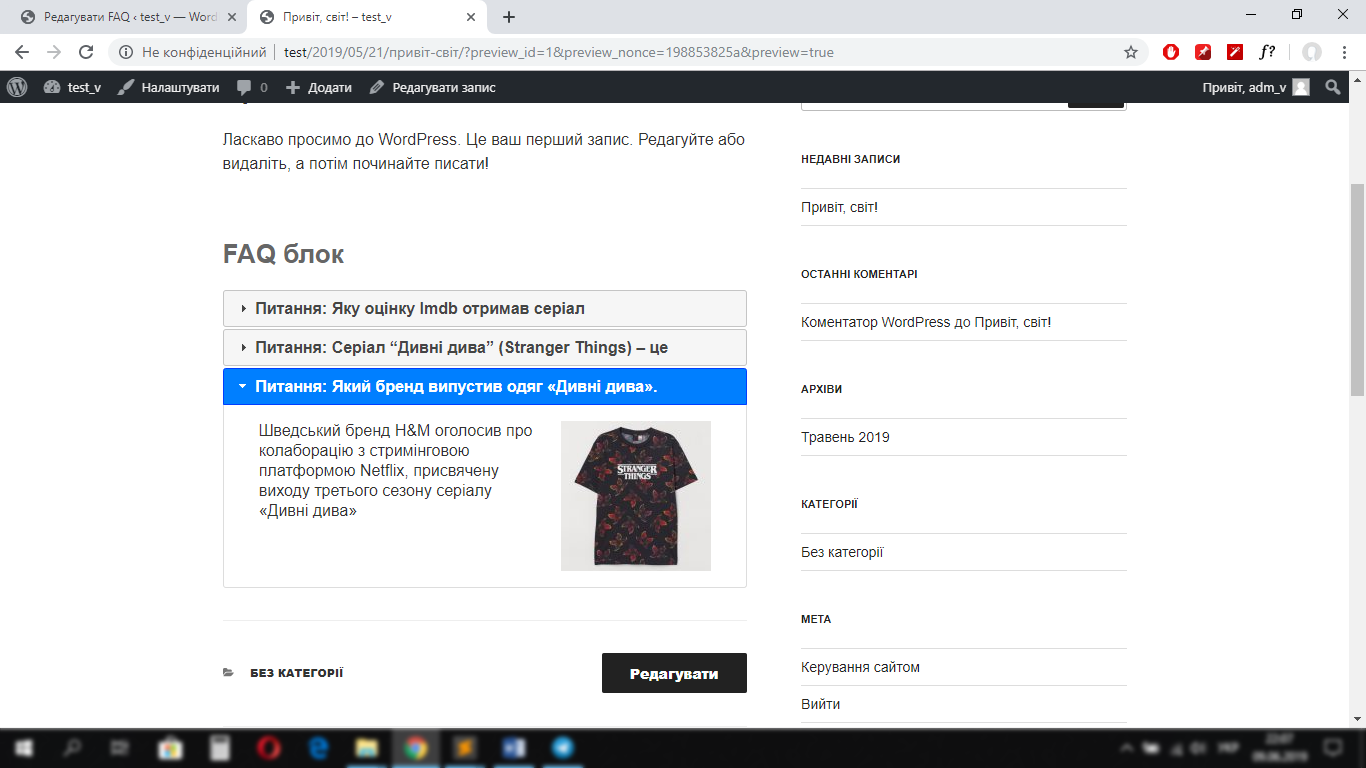Screen dimensions: 1366x768
Task: Click the Stranger Things t-shirt image
Action: (636, 496)
